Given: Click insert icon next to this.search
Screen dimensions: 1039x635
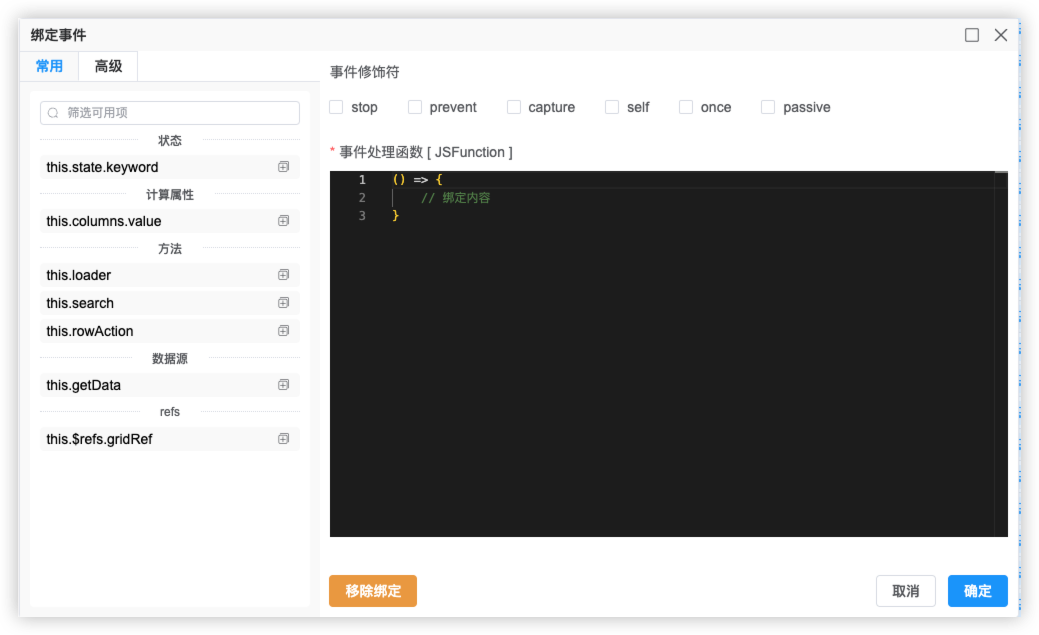Looking at the screenshot, I should coord(284,303).
